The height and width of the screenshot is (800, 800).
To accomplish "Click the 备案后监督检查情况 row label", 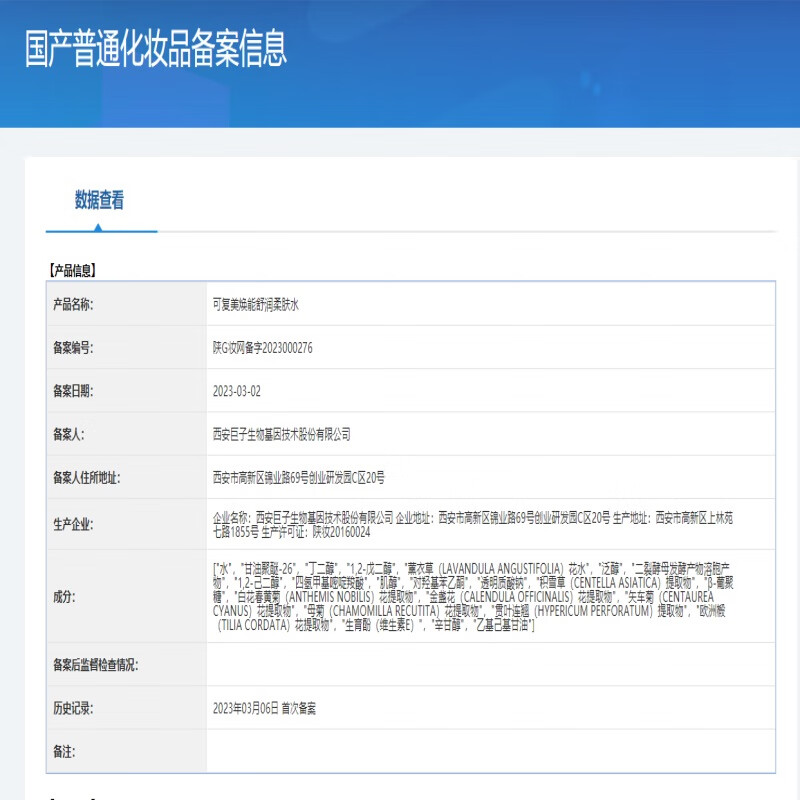I will (x=96, y=664).
